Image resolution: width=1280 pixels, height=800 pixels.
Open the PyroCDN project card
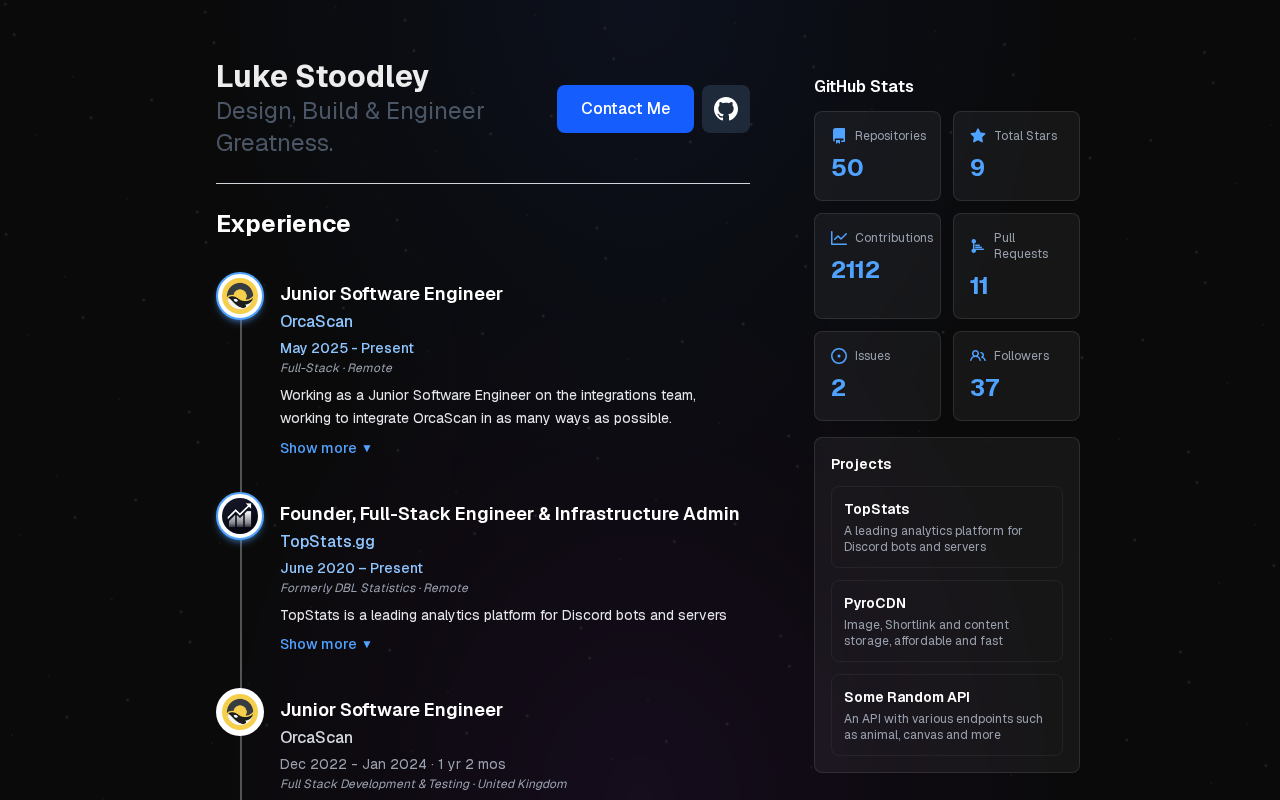(946, 621)
